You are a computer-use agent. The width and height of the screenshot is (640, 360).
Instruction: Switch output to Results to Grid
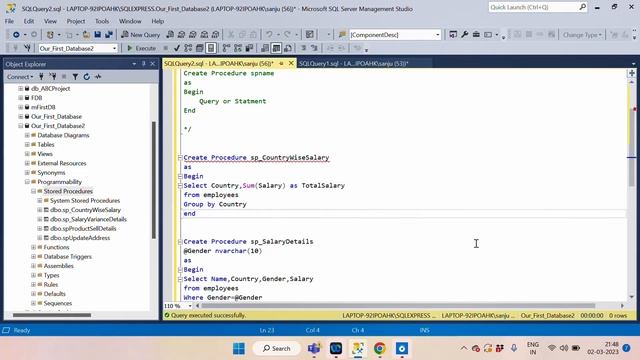coord(276,48)
